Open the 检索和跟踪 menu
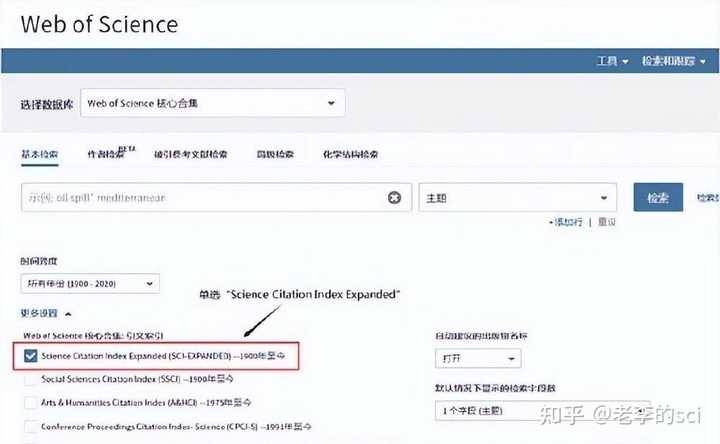720x444 pixels. tap(674, 61)
